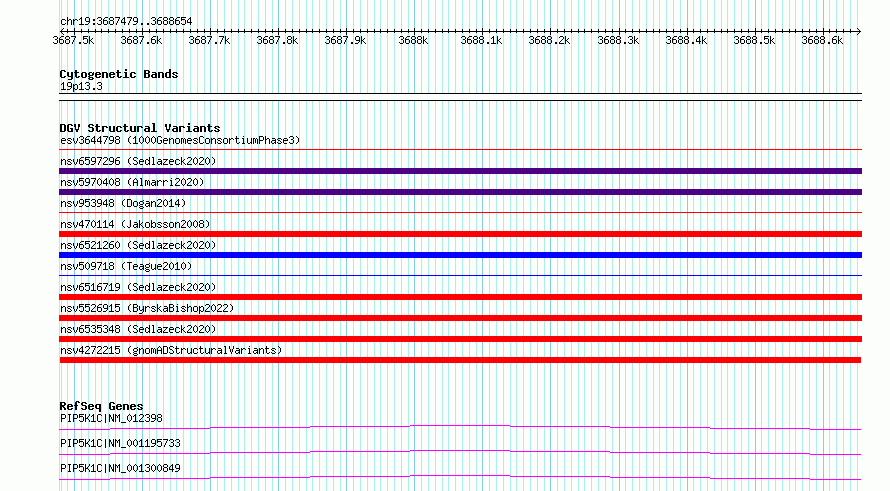The image size is (890, 491).
Task: Open variant nsv470114 (Jakobsson2008) label
Action: [x=135, y=224]
